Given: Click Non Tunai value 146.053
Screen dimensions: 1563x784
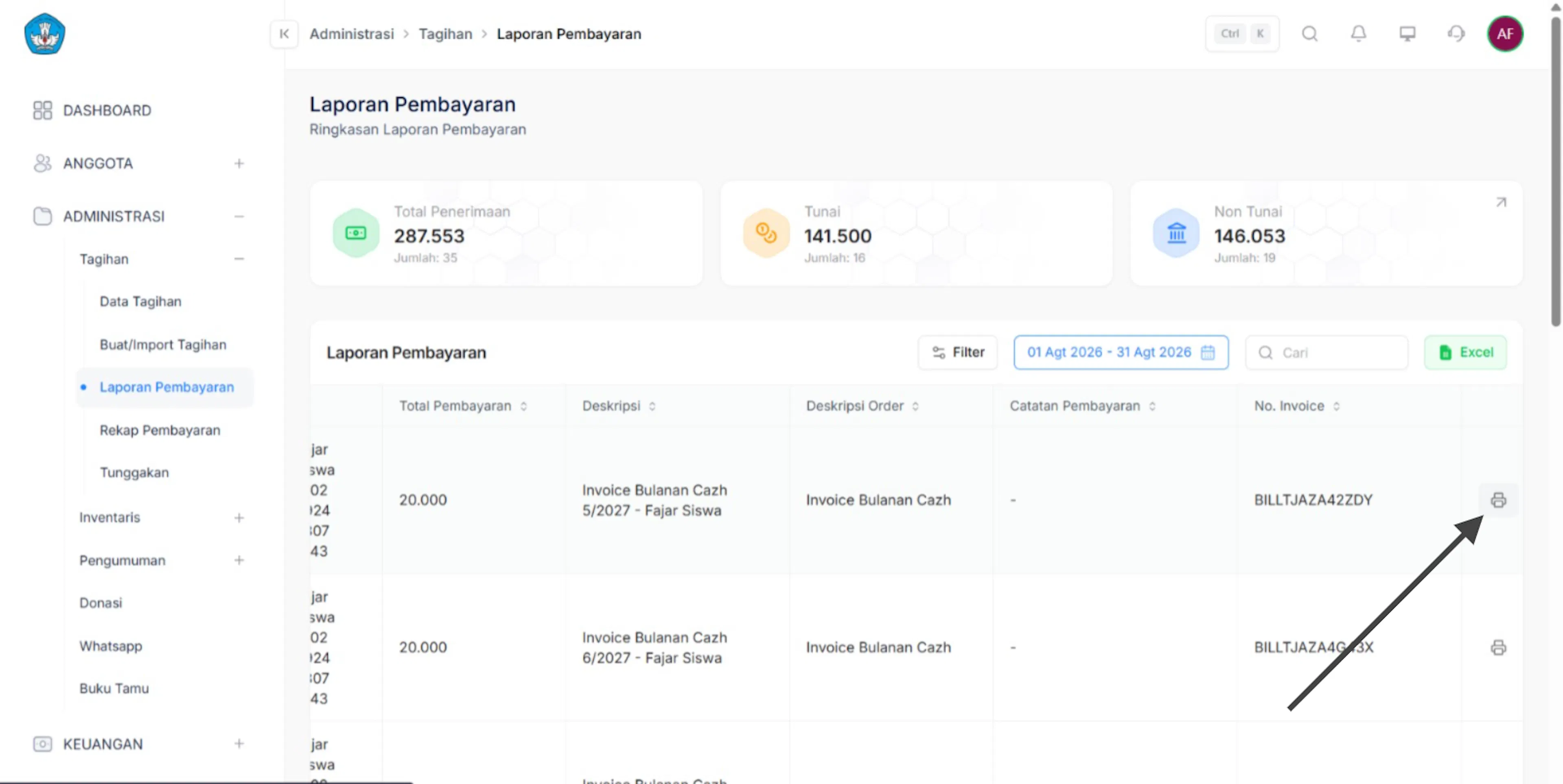Looking at the screenshot, I should (1249, 236).
